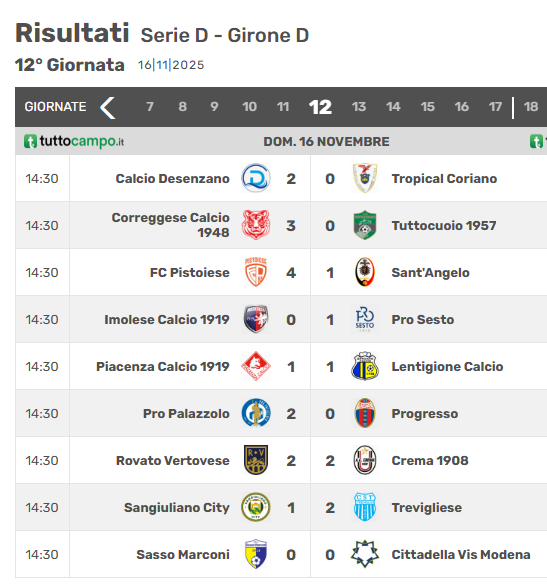Open the tuttocampo.it logo link
This screenshot has width=547, height=587.
pyautogui.click(x=74, y=142)
